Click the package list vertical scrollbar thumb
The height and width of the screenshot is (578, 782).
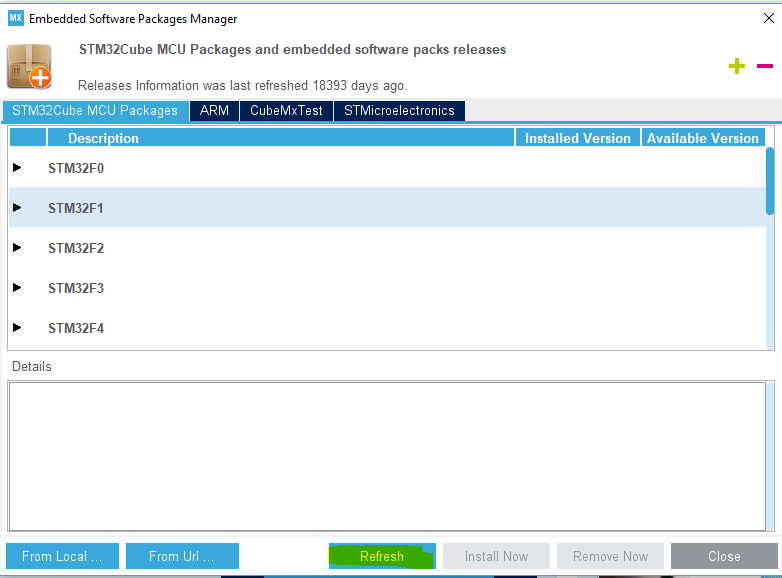[x=770, y=181]
